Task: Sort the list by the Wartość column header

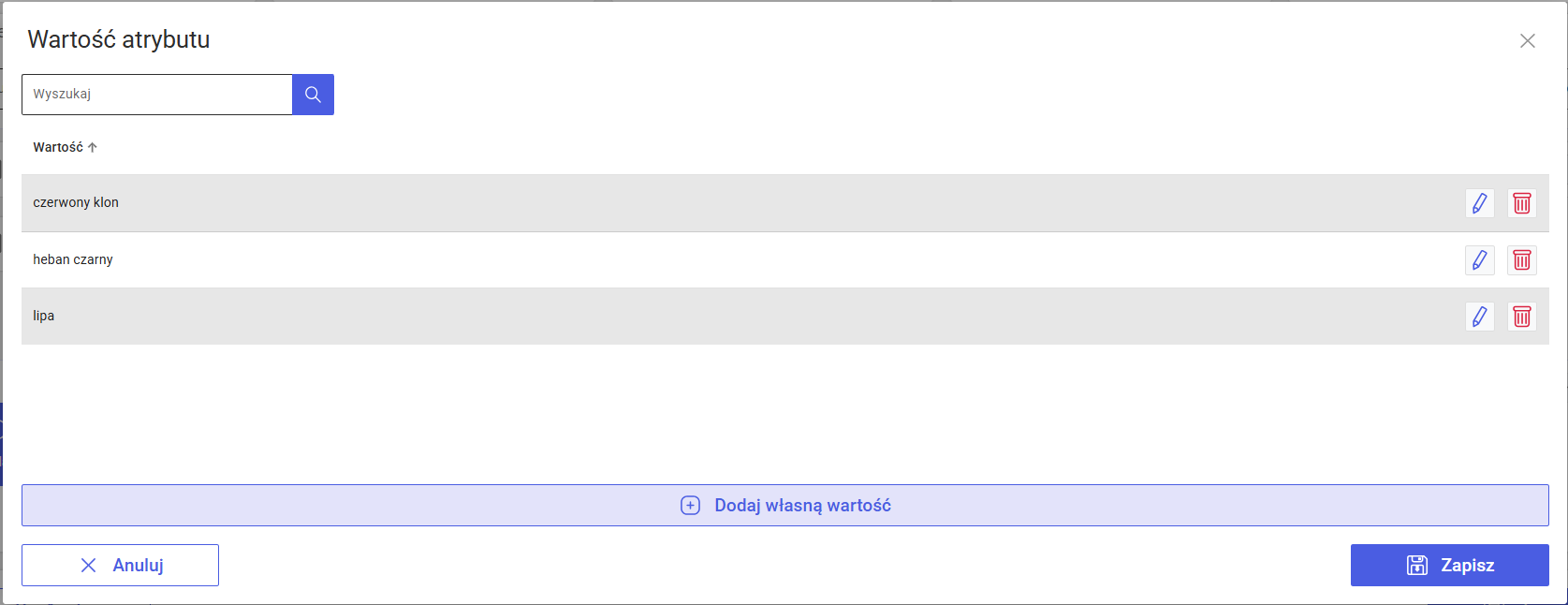Action: (58, 147)
